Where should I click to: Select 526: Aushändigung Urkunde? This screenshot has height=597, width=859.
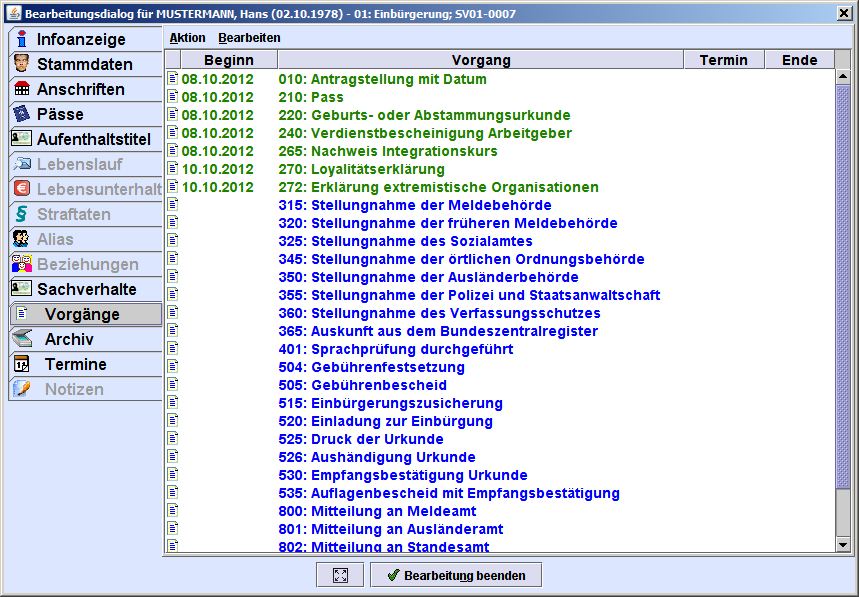pyautogui.click(x=377, y=457)
